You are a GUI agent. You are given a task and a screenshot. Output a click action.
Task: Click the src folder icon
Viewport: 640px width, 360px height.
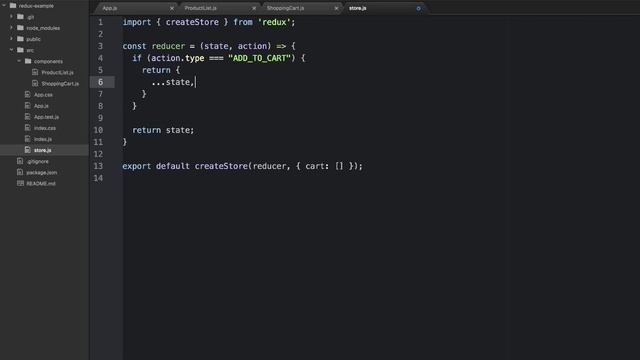(x=20, y=50)
